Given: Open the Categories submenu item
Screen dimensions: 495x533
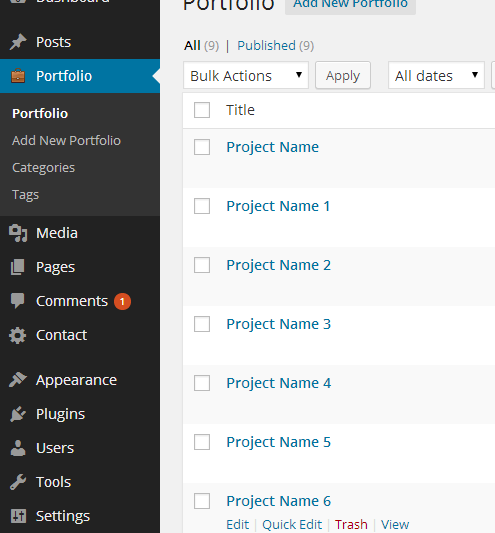Looking at the screenshot, I should [44, 168].
